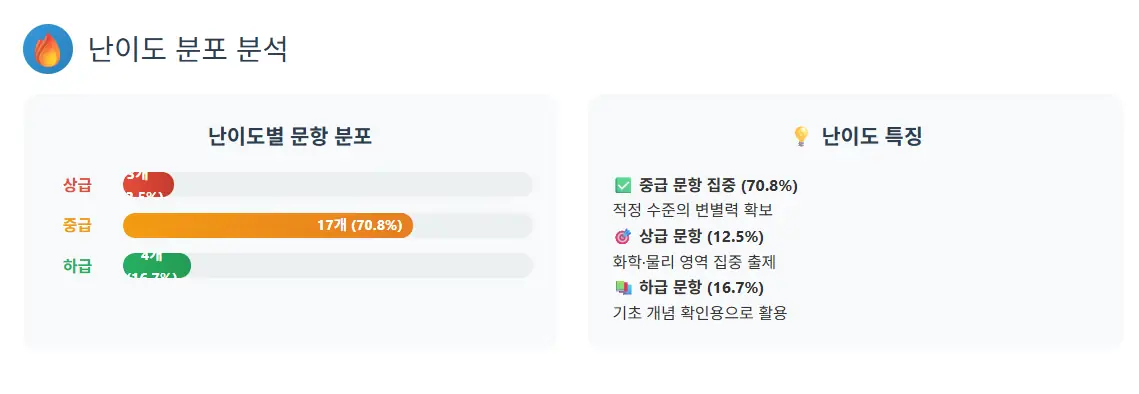Click the 중급 label in orange
The image size is (1139, 394).
click(x=78, y=225)
